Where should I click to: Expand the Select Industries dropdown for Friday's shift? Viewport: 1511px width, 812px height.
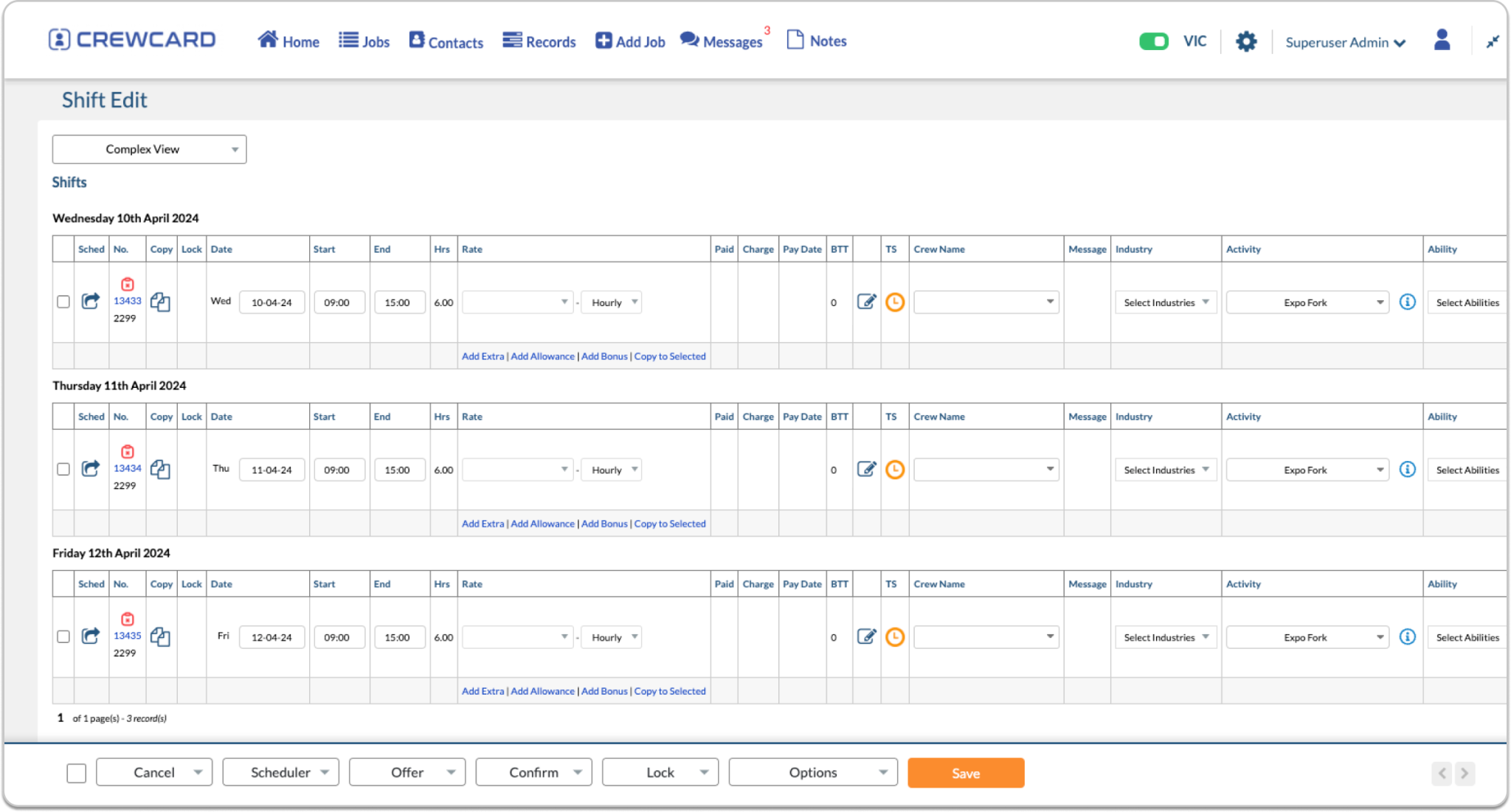[x=1165, y=636]
